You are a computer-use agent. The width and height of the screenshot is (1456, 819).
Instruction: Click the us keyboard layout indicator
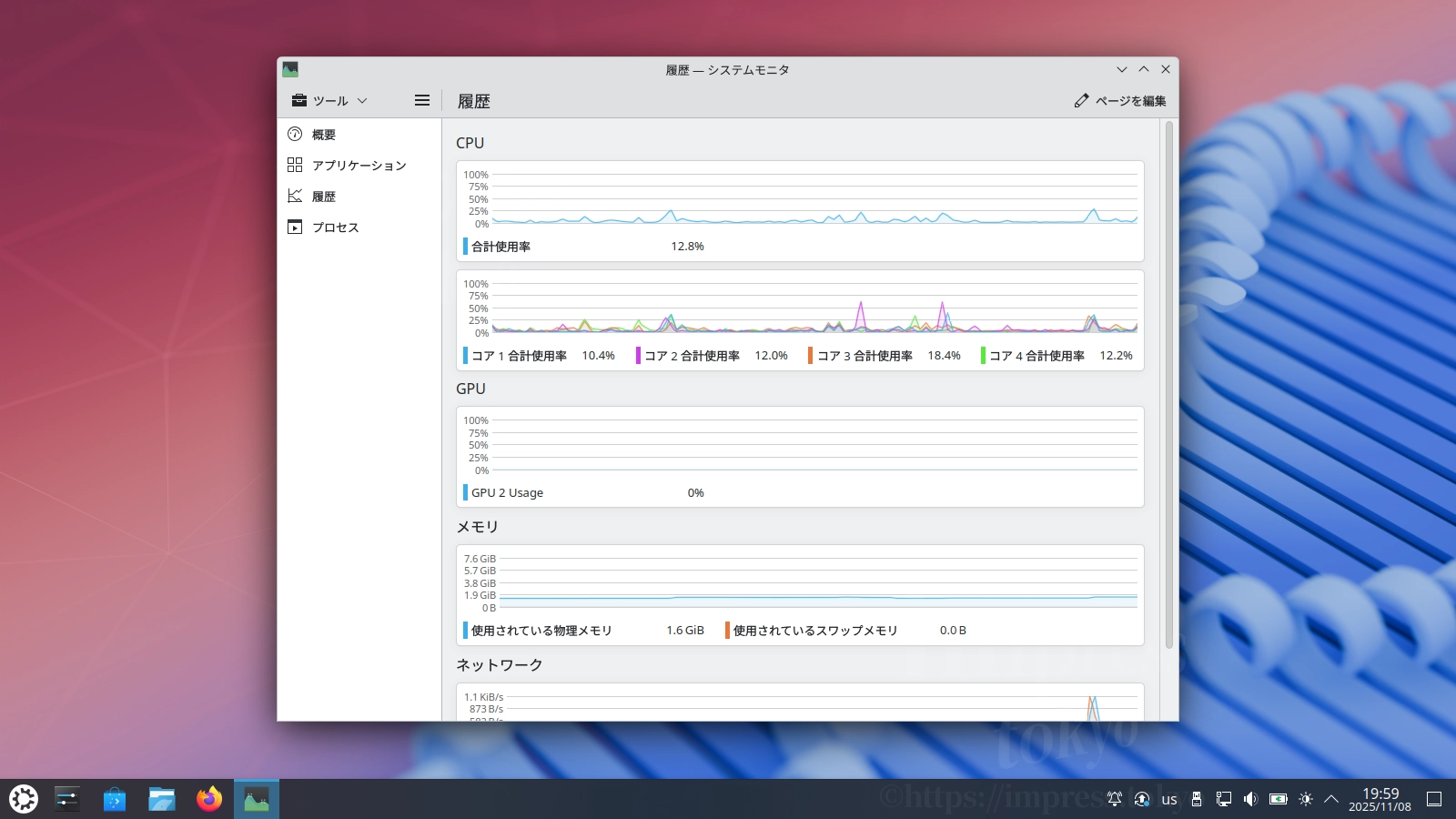(1169, 799)
